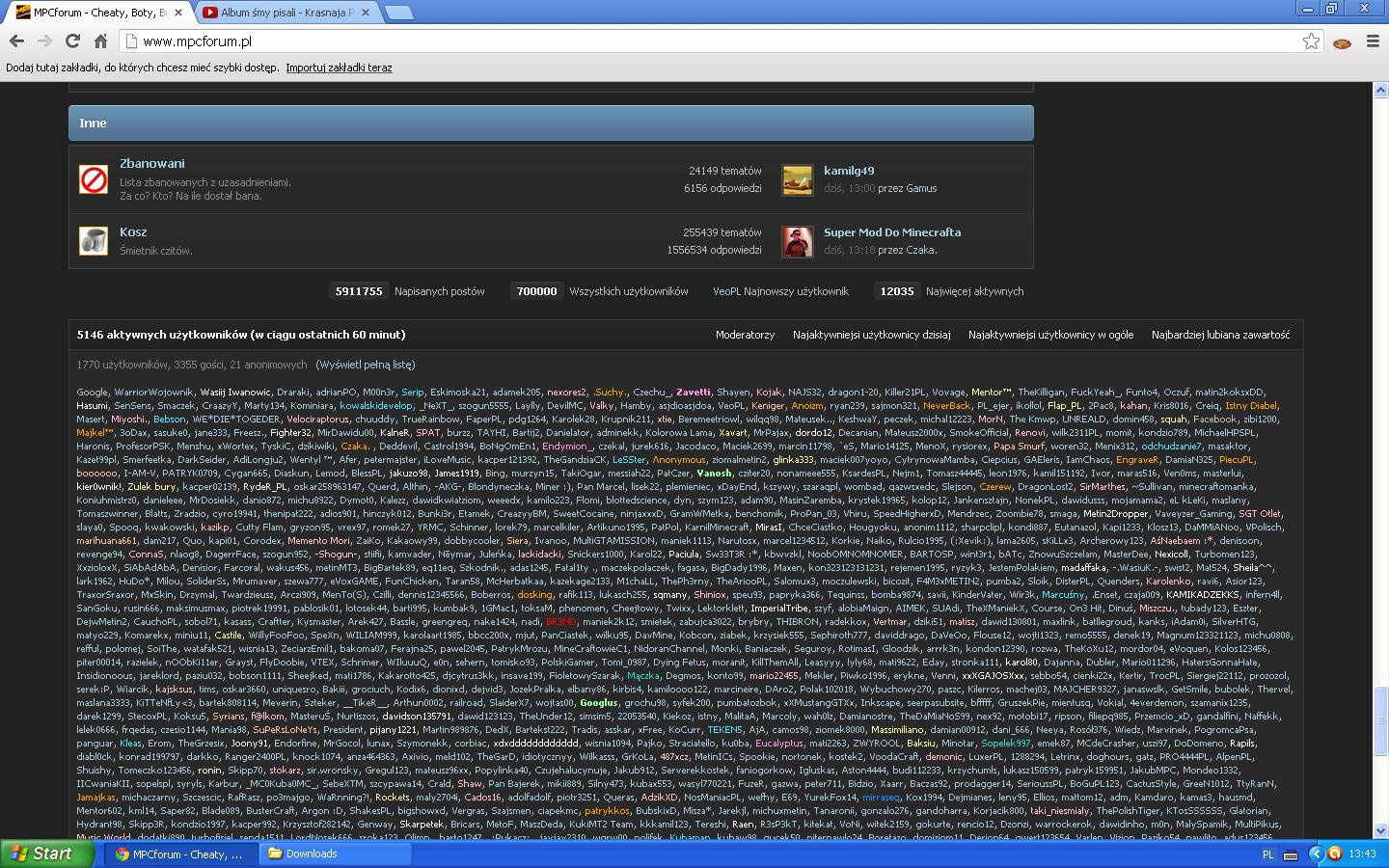The height and width of the screenshot is (868, 1389).
Task: Click newest user VeoPL link
Action: pyautogui.click(x=727, y=290)
